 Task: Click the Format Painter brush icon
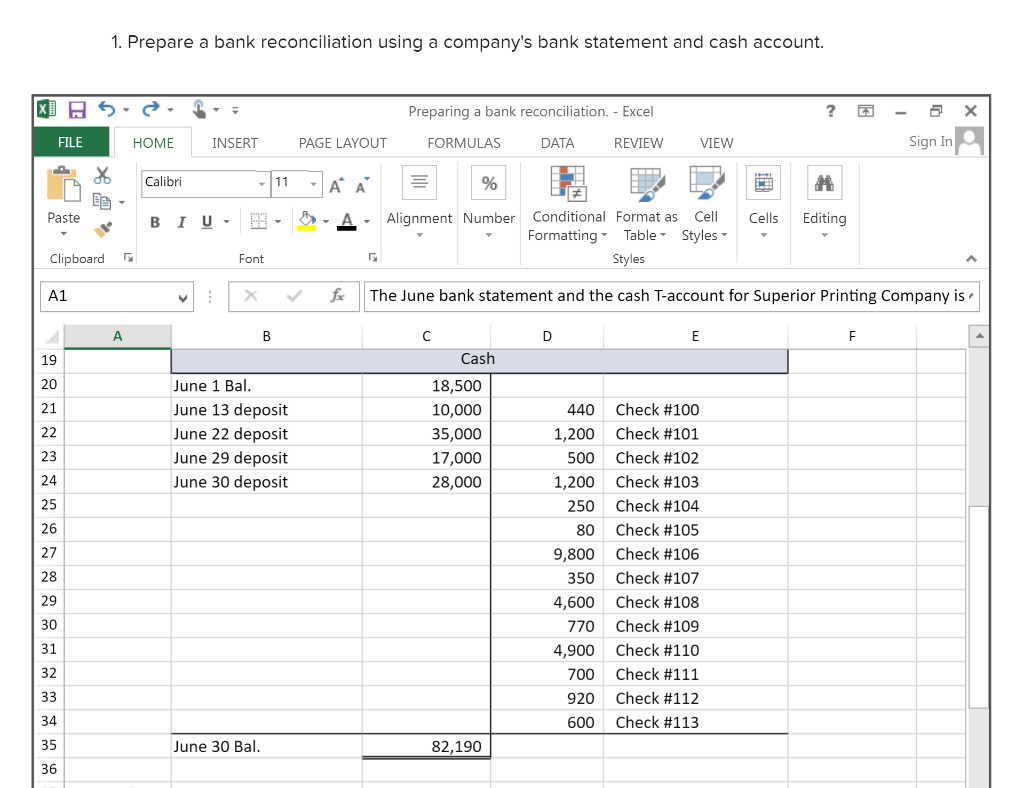pos(101,228)
